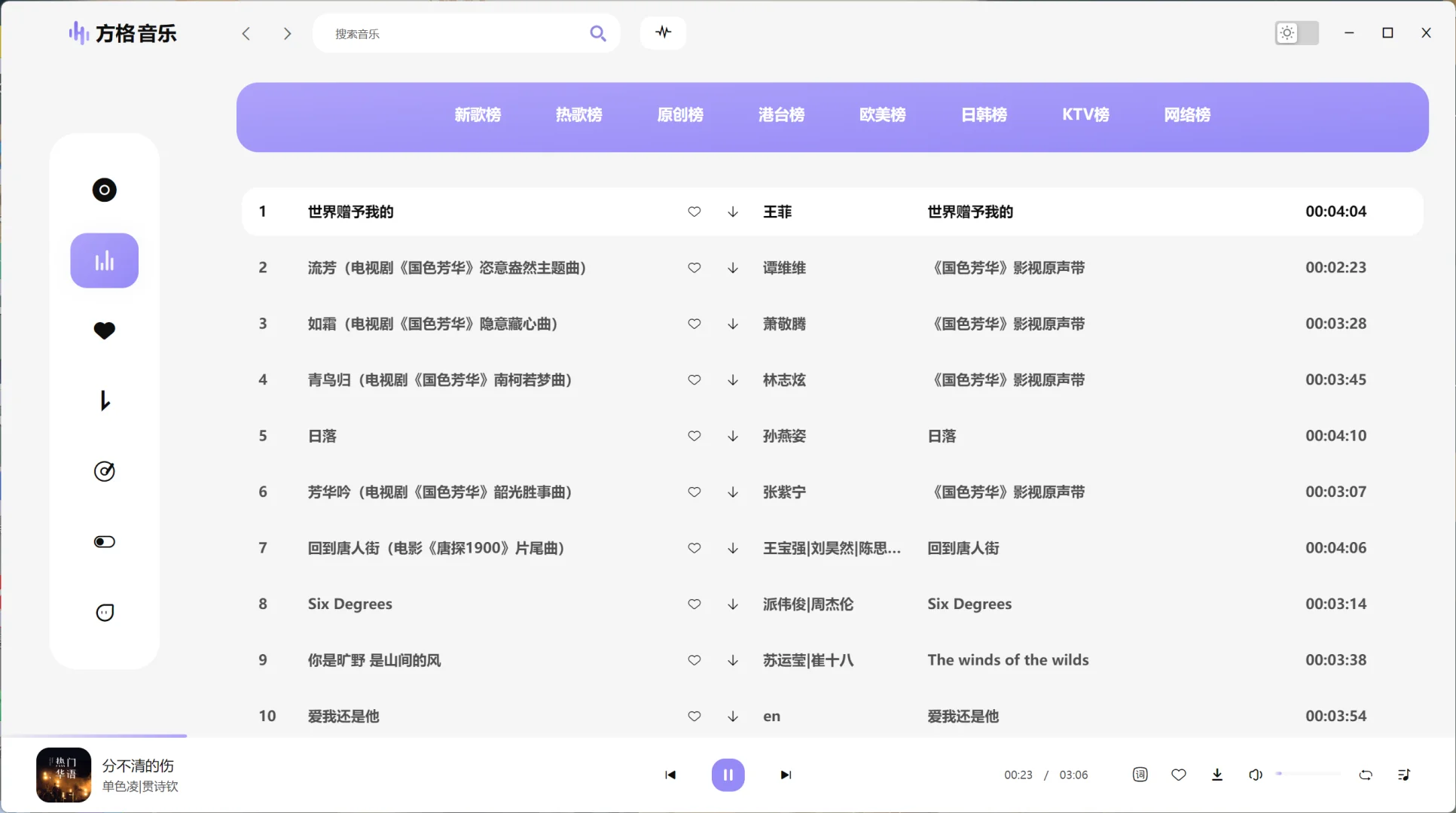Click the audio waveform icon beside search bar

(x=662, y=32)
